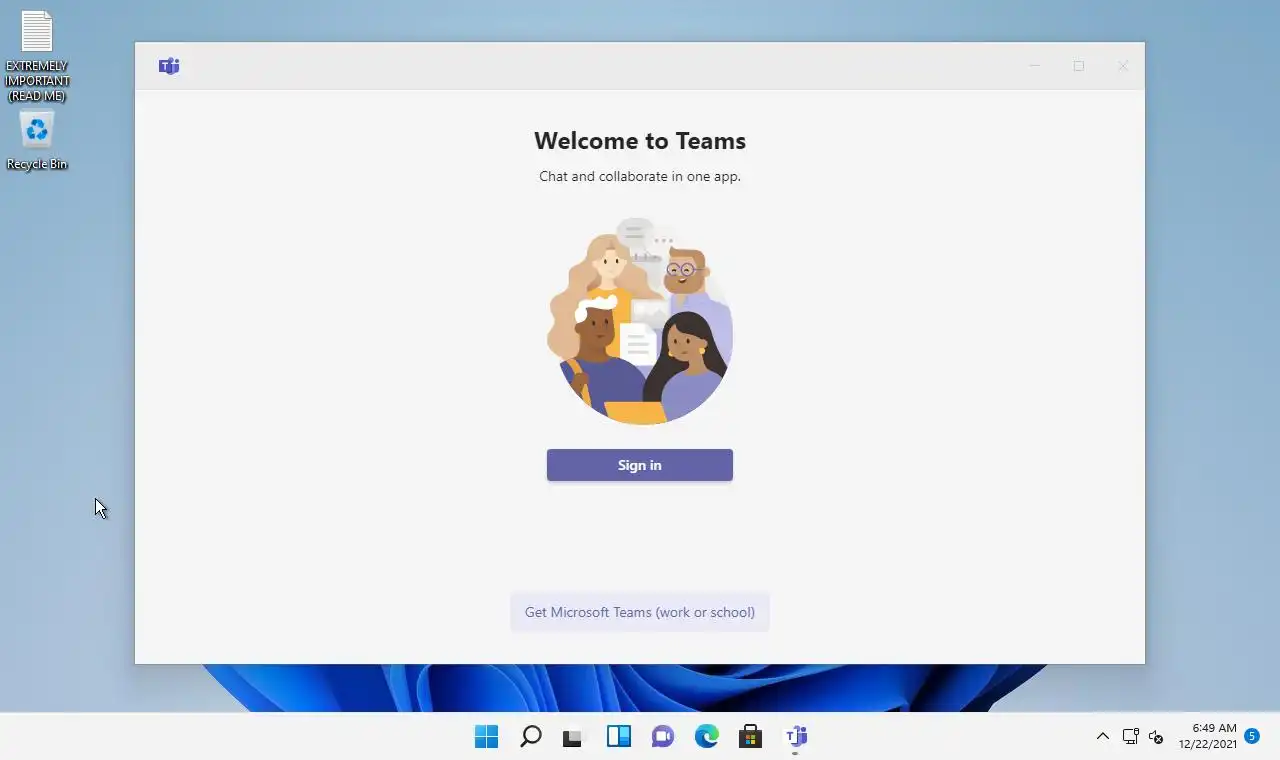This screenshot has height=760, width=1280.
Task: Open the Widgets panel
Action: pos(619,737)
